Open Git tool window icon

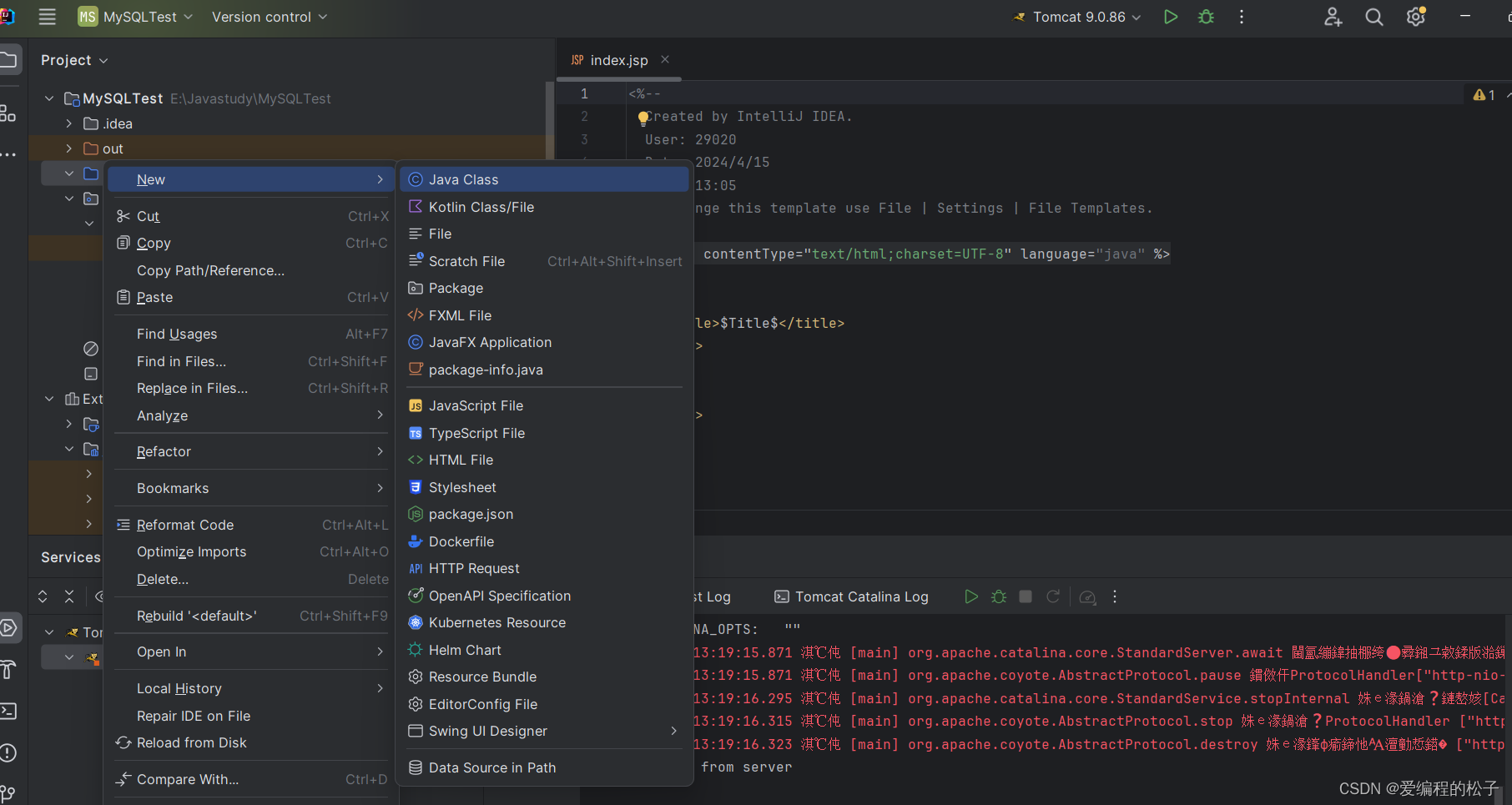coord(8,792)
